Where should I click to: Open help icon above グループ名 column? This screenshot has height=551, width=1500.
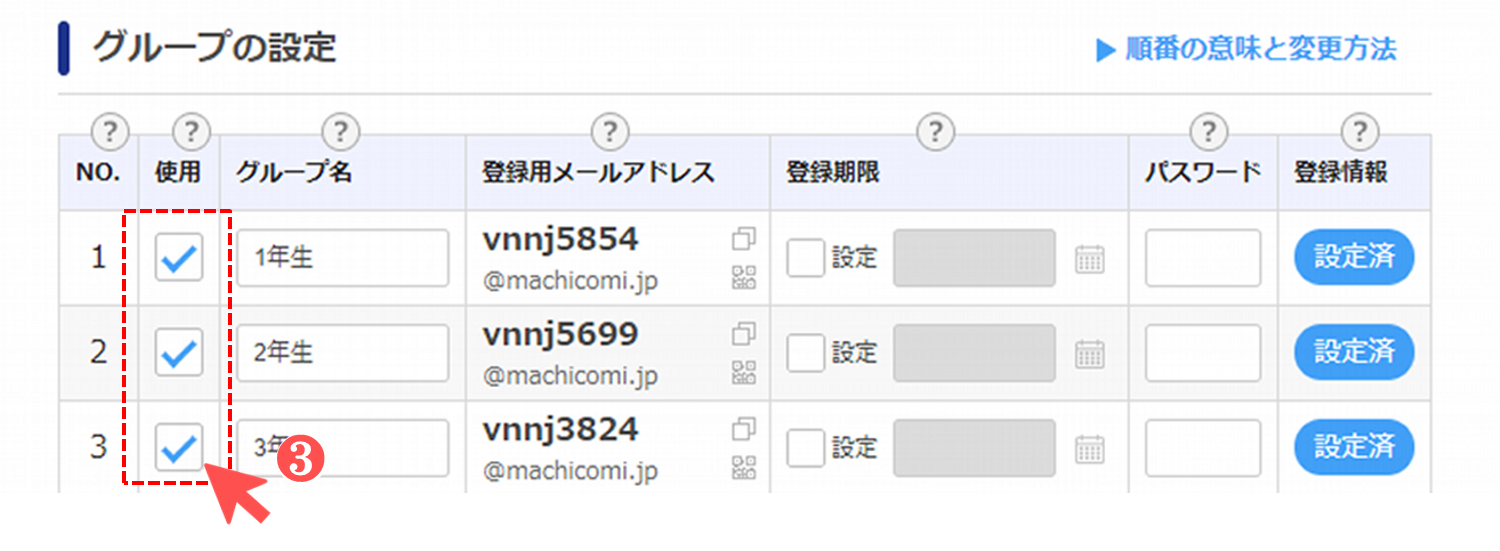coord(341,130)
